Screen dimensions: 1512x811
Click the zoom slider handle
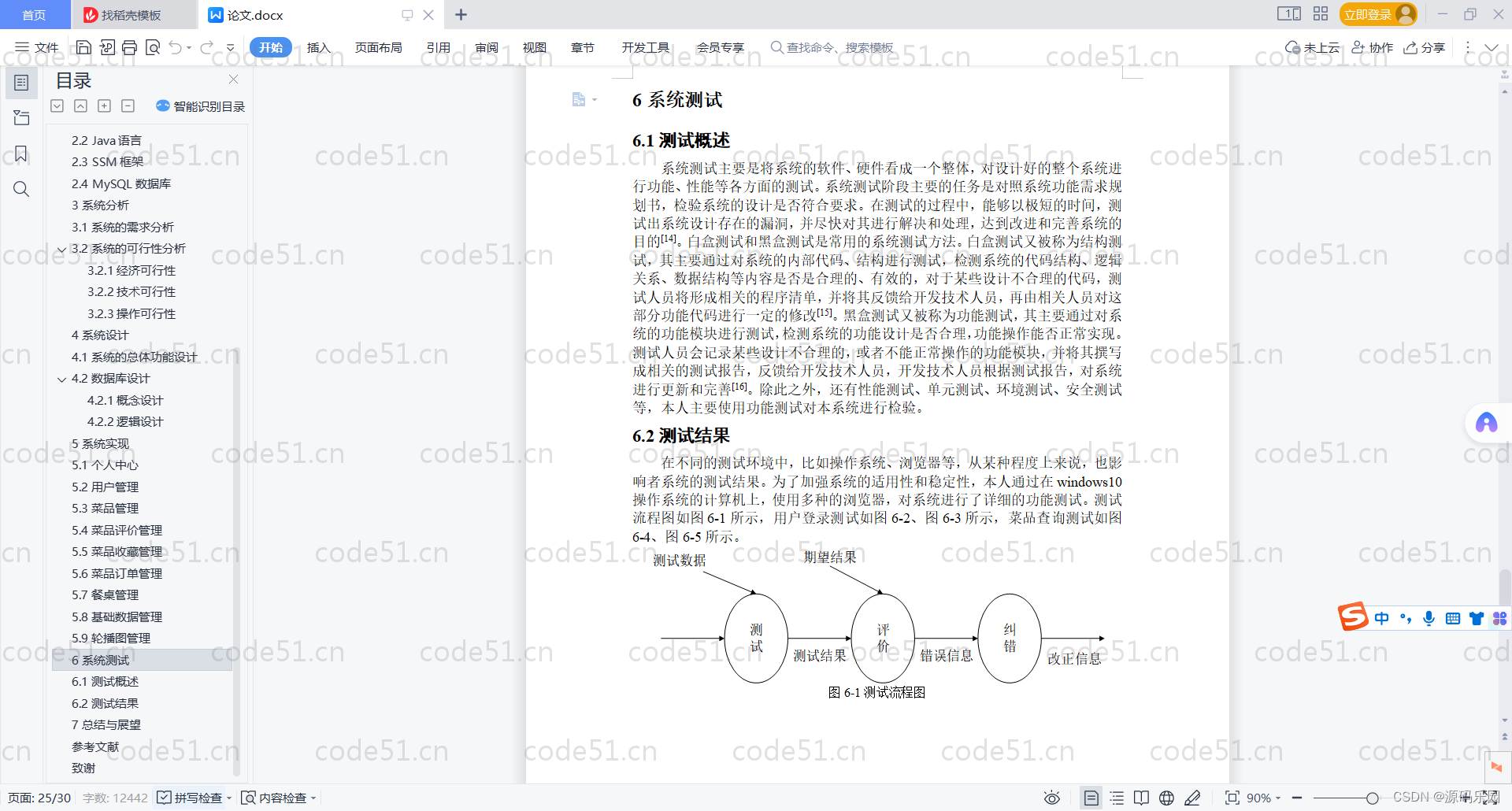[x=1372, y=798]
